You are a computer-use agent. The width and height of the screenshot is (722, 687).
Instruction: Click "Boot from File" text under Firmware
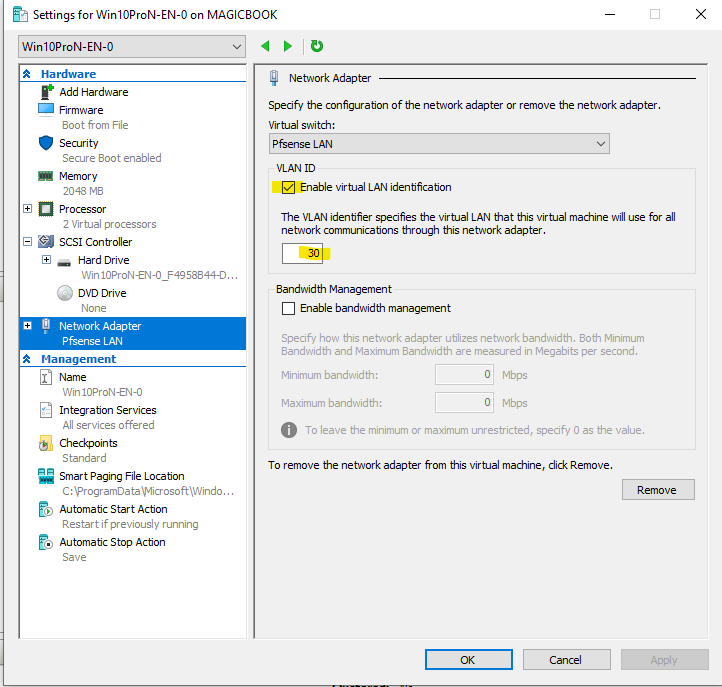(95, 125)
